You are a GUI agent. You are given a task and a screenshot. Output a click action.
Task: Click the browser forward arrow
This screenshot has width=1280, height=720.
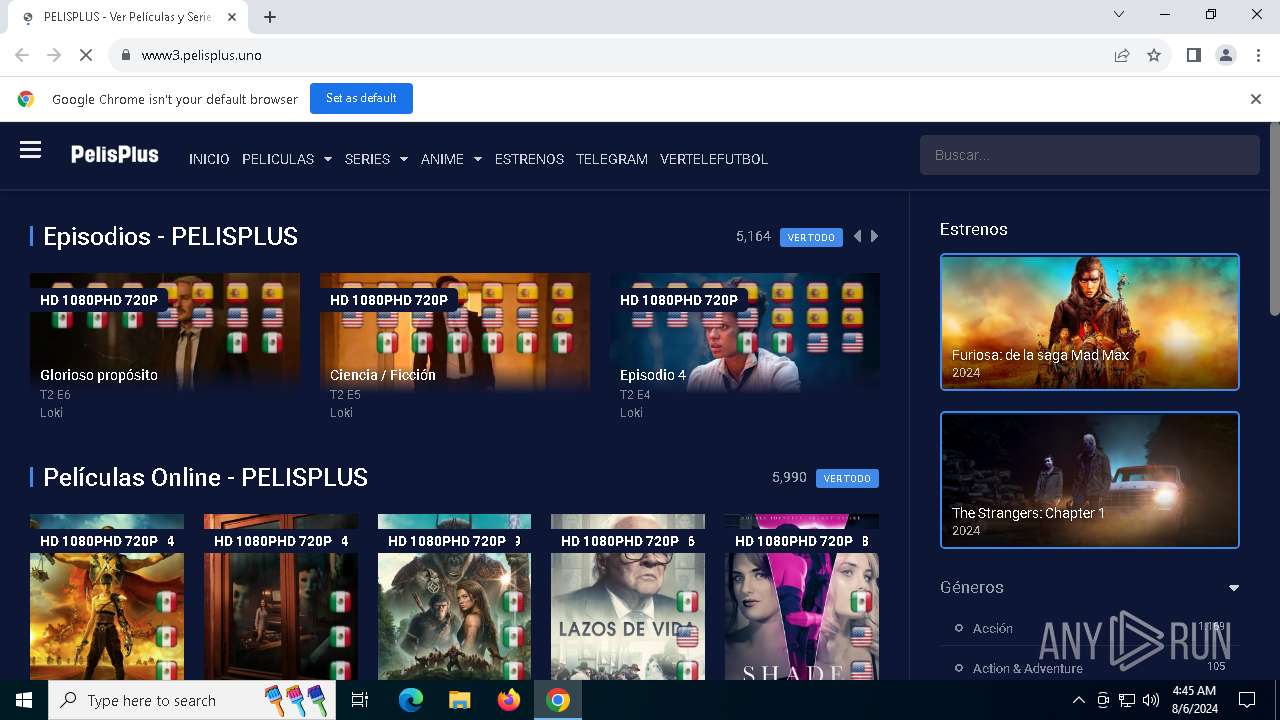[54, 55]
